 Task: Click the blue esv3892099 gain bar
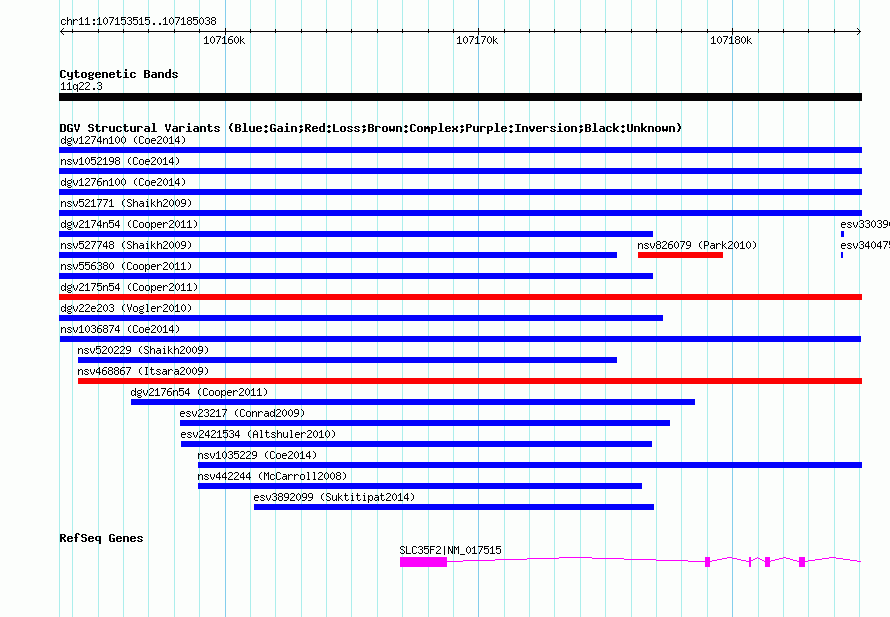coord(454,507)
